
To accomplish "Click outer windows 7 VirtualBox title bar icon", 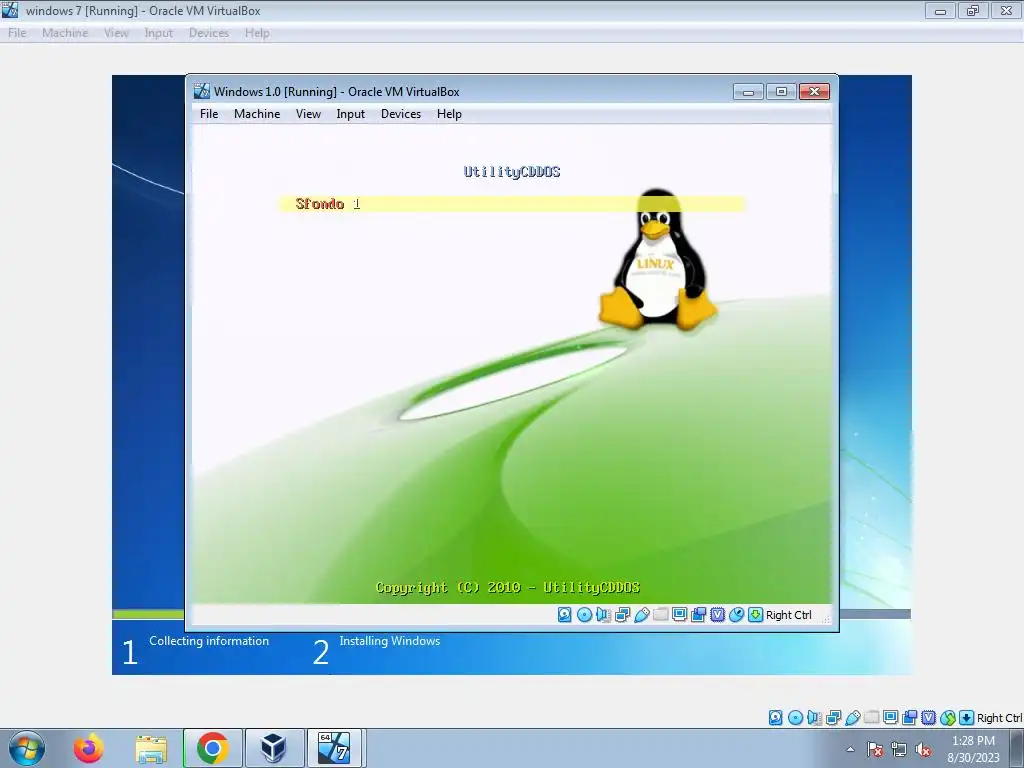I will [x=10, y=10].
